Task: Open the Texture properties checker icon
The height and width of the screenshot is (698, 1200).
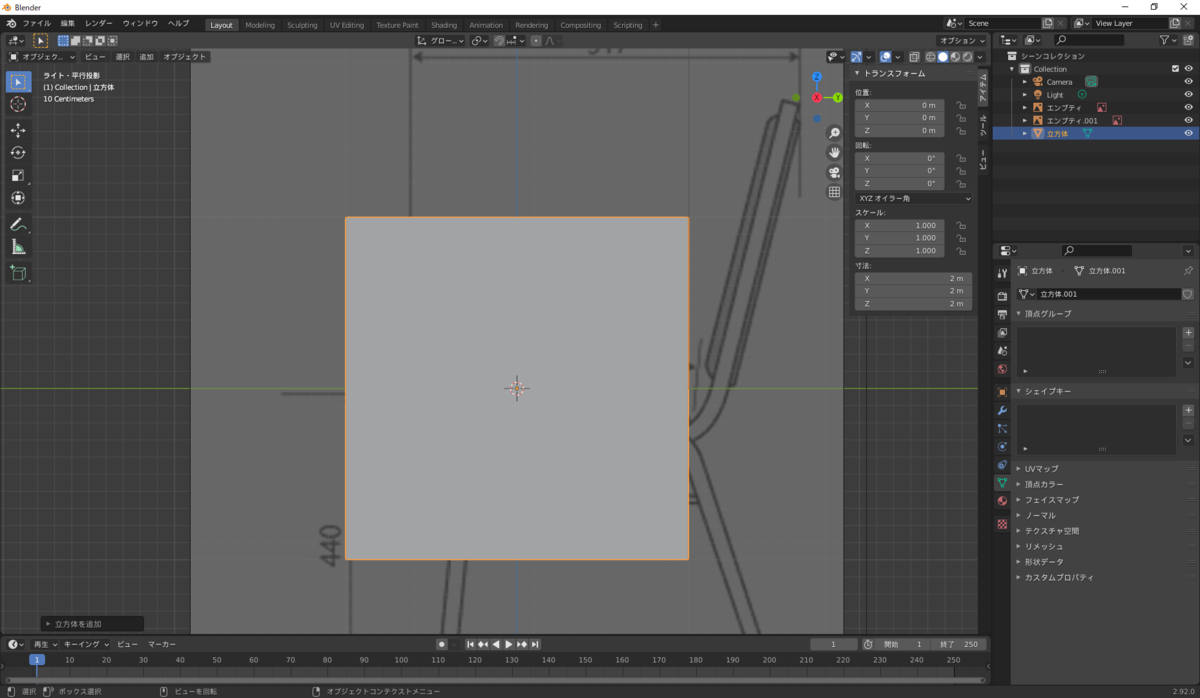Action: 1002,524
